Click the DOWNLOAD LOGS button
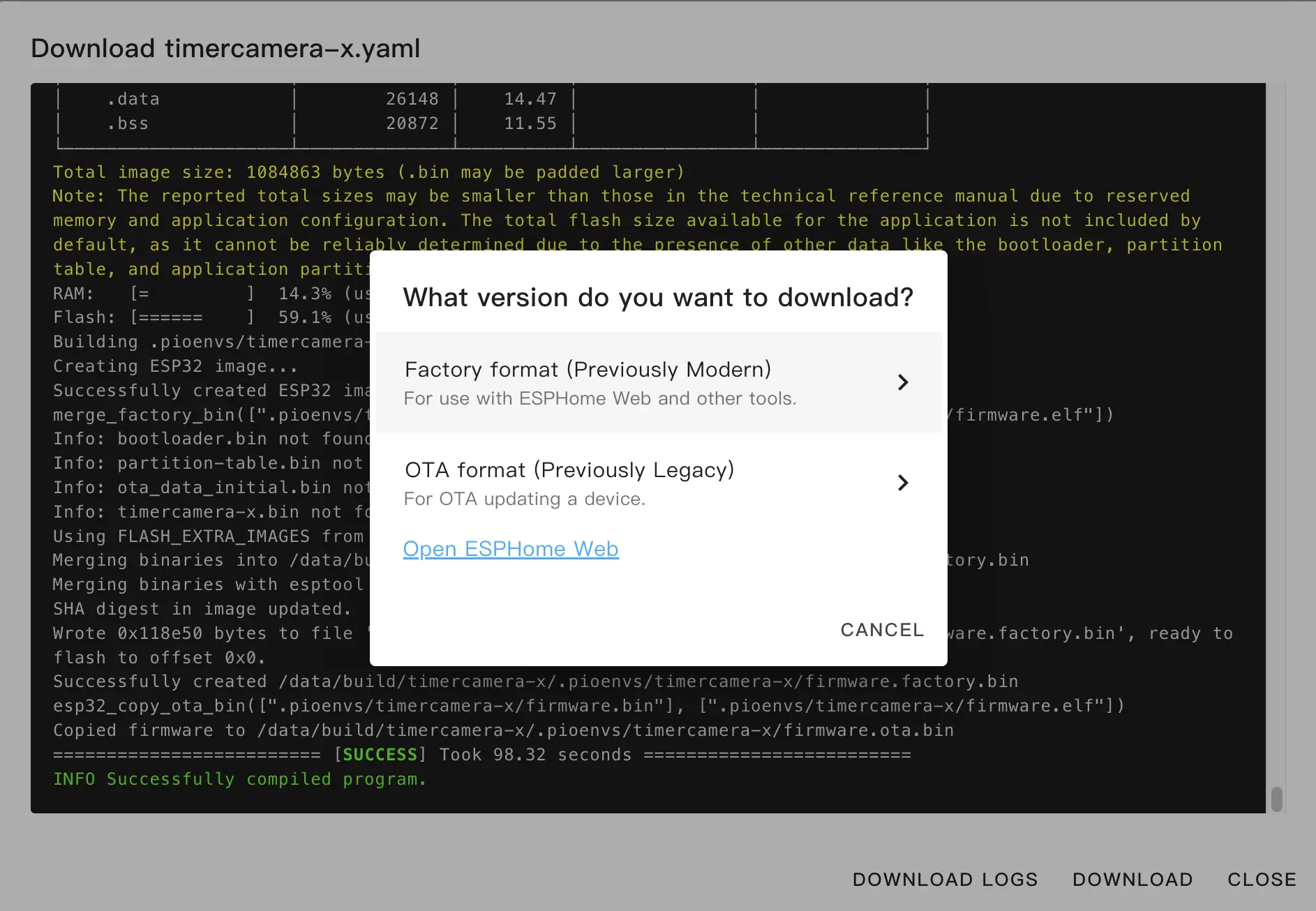Image resolution: width=1316 pixels, height=911 pixels. (x=945, y=879)
